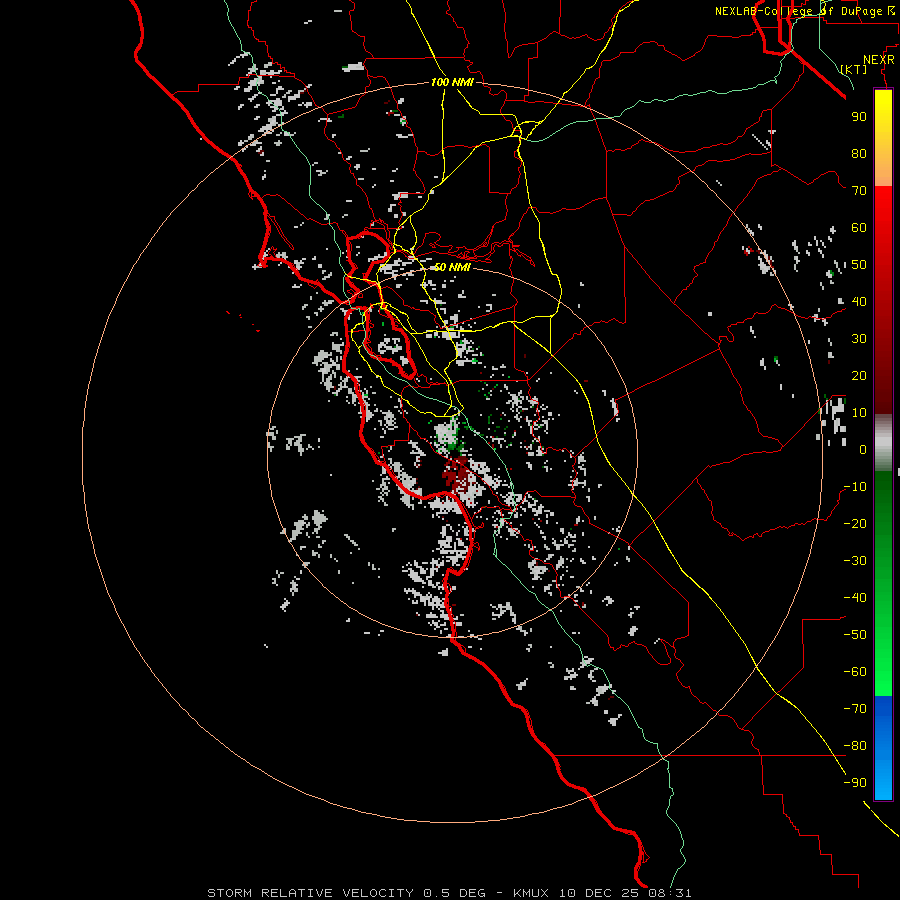The height and width of the screenshot is (900, 900).
Task: Click the positive 20 value on the velocity scale
Action: [x=859, y=376]
